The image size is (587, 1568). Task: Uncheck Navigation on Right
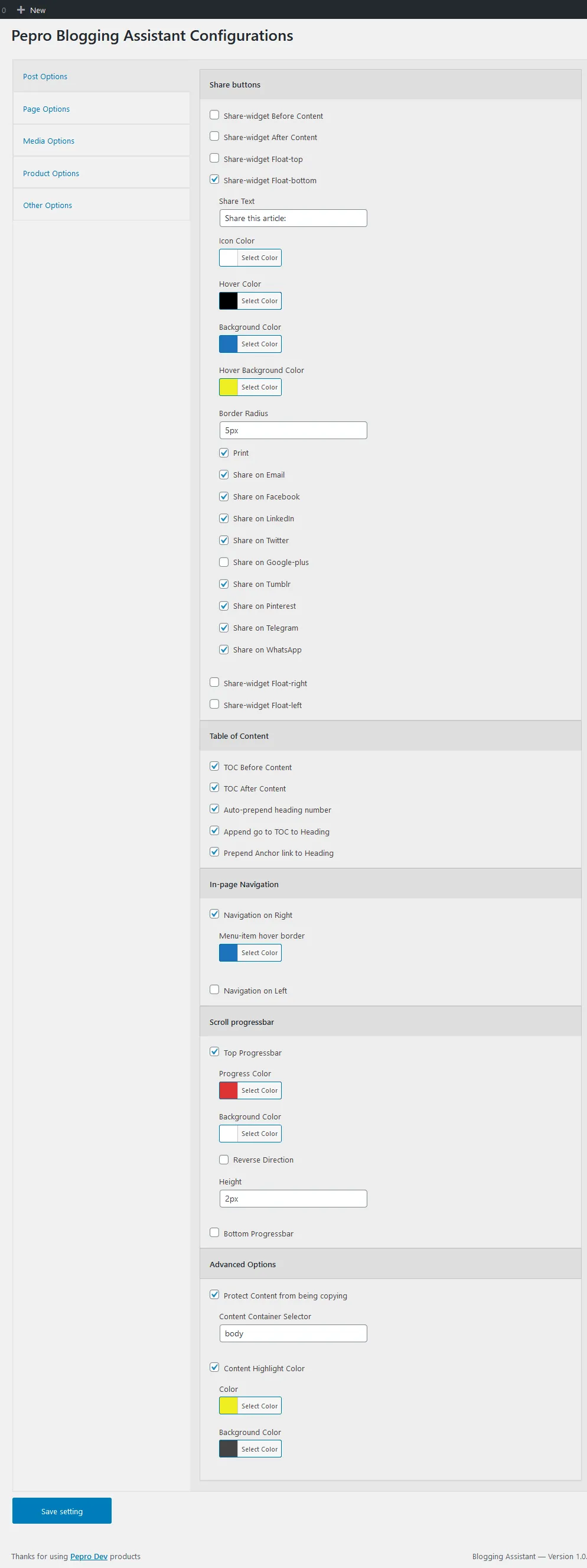(214, 914)
